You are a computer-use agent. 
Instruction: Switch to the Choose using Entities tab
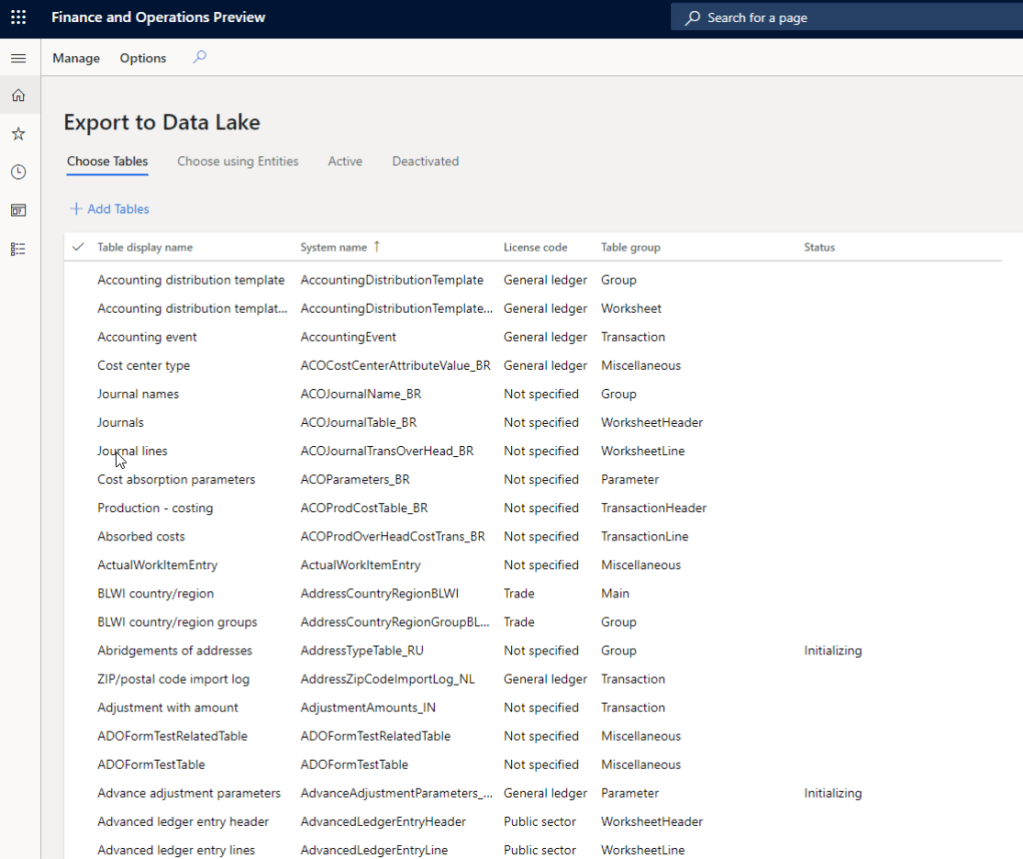pyautogui.click(x=237, y=161)
